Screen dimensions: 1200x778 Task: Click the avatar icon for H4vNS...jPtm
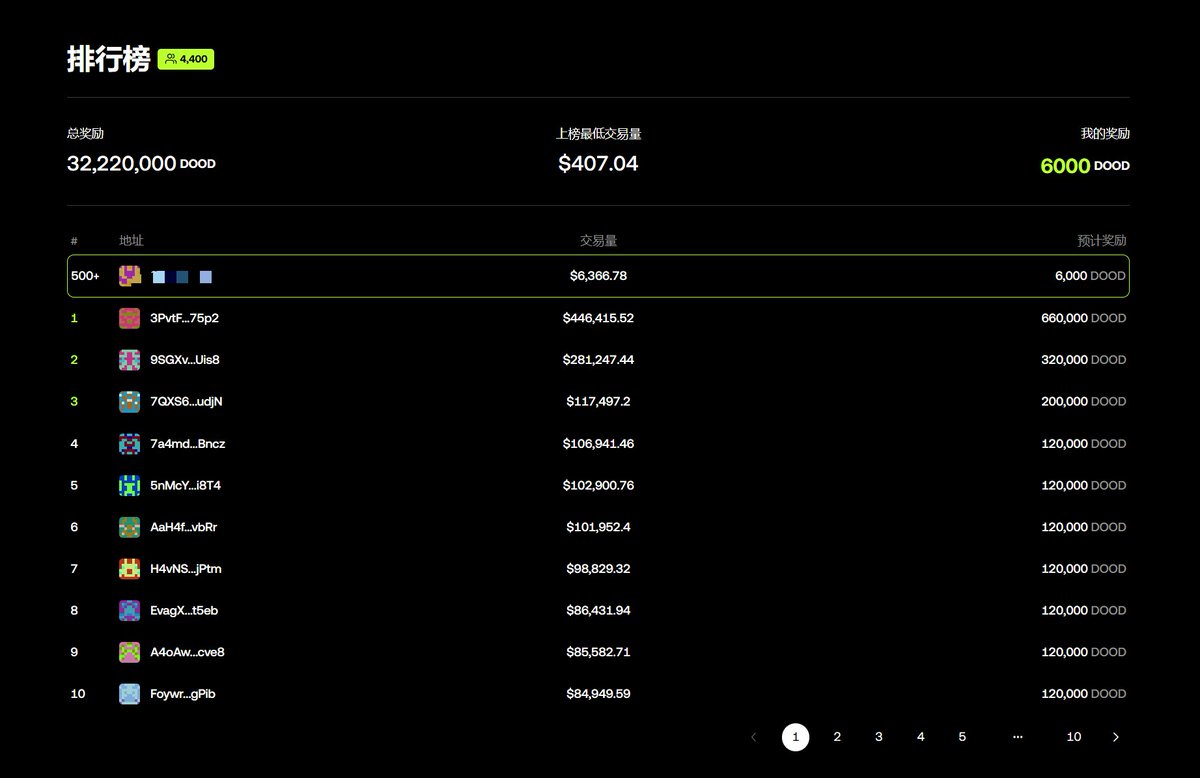click(129, 569)
